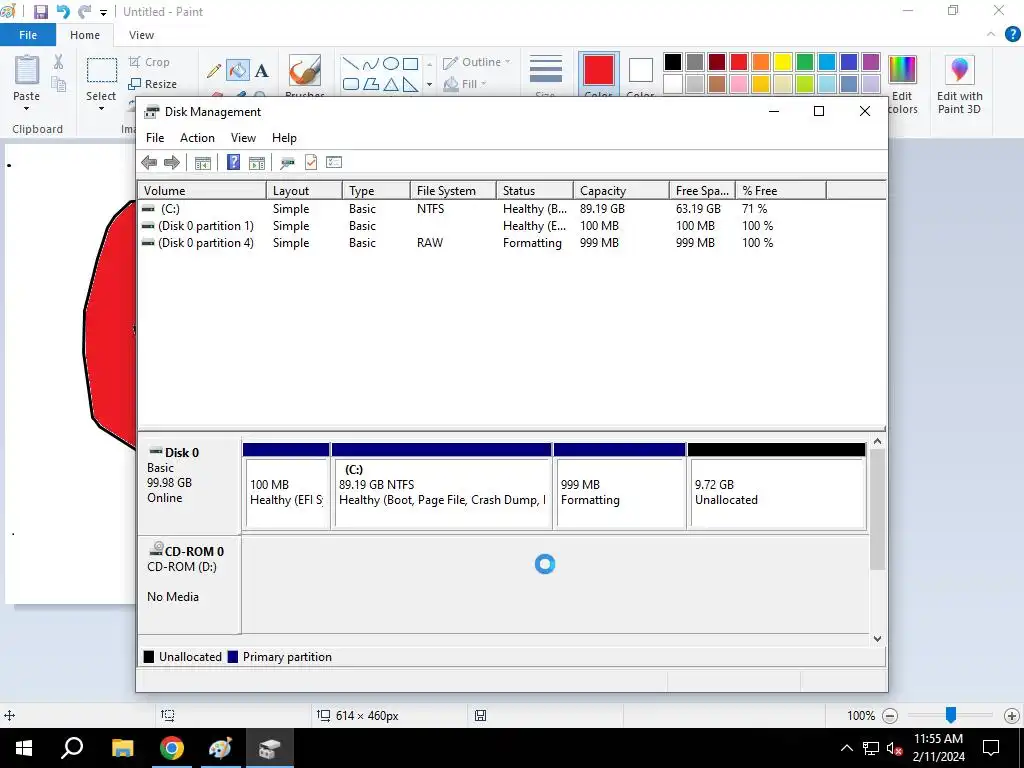Click the Crop button in Paint
The width and height of the screenshot is (1024, 768).
[x=150, y=62]
